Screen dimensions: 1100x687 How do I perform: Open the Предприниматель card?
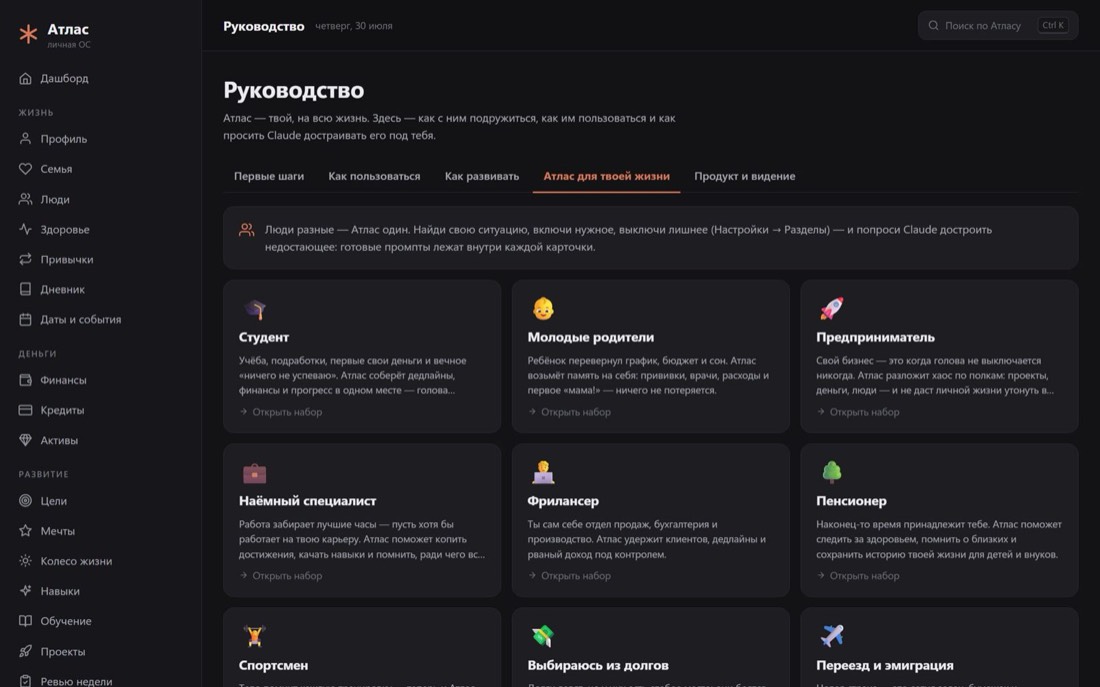(939, 356)
